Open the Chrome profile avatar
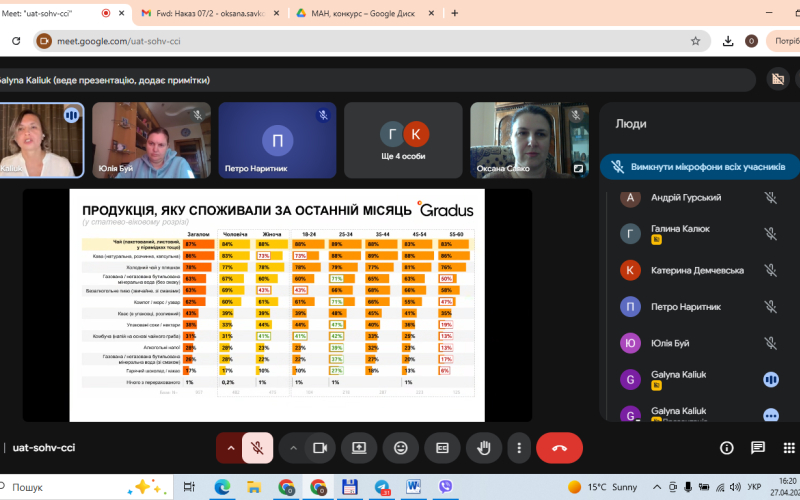This screenshot has width=800, height=500. point(751,41)
